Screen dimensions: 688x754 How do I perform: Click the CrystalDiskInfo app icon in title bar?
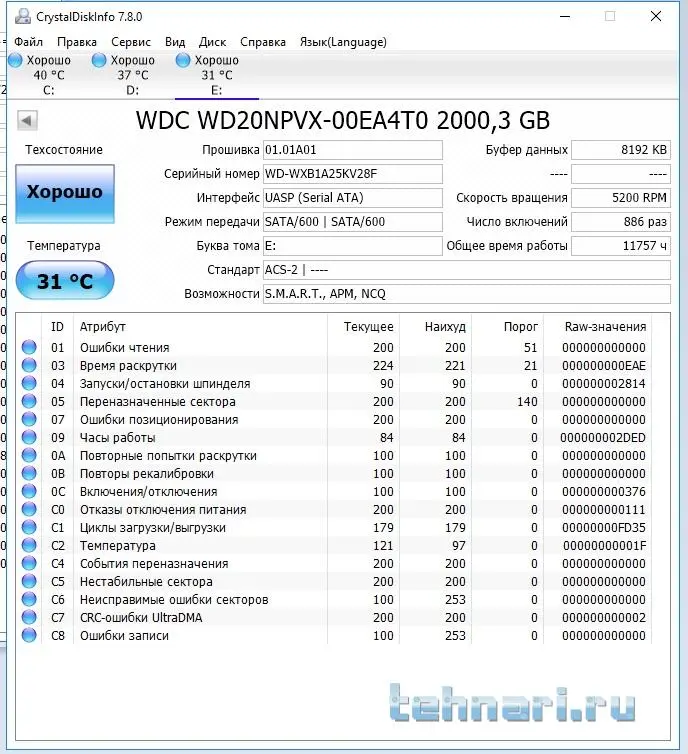[x=23, y=17]
